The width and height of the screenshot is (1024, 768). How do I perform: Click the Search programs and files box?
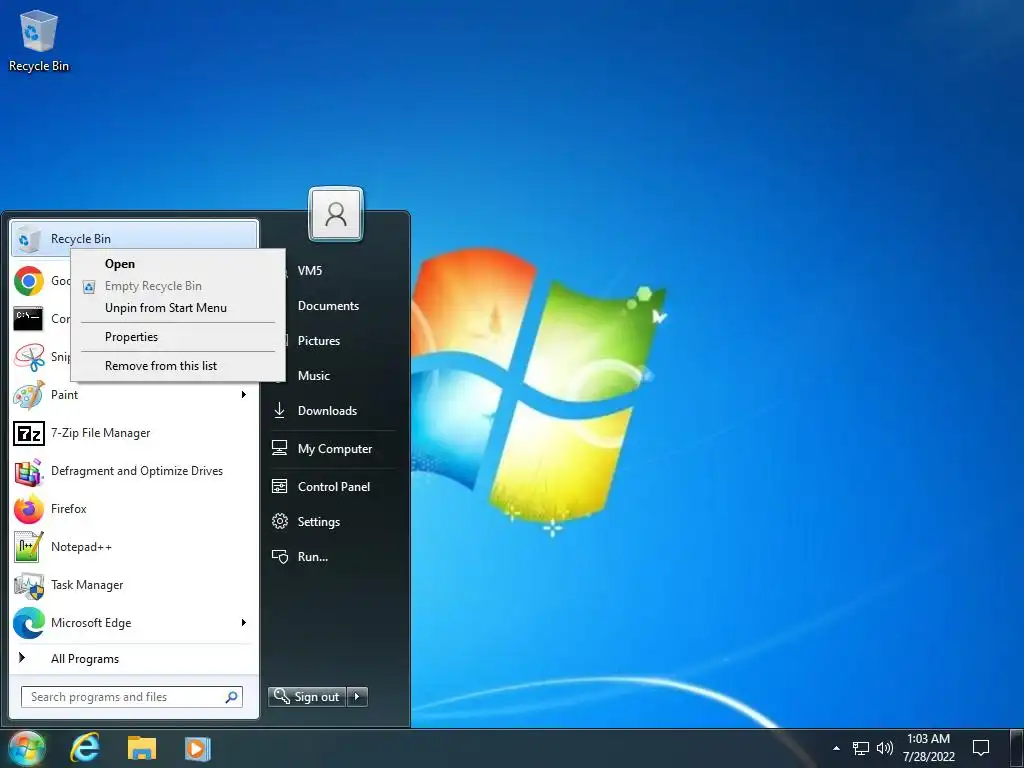(131, 697)
